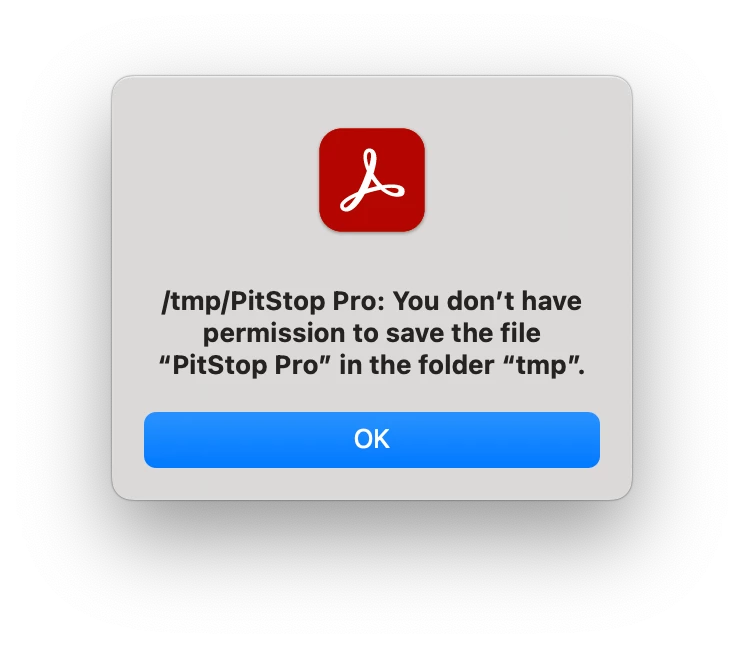Dismiss the permission error with OK

coord(372,439)
